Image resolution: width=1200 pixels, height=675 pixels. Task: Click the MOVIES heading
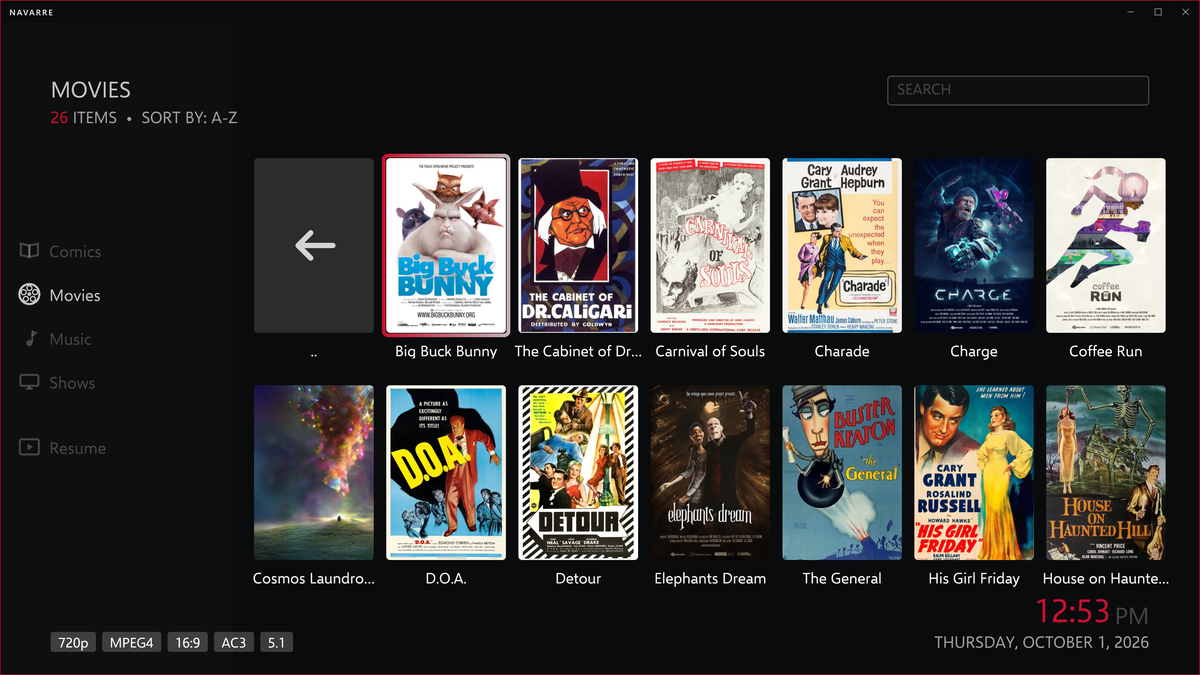[x=91, y=90]
